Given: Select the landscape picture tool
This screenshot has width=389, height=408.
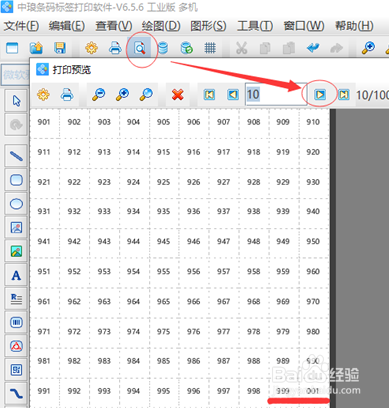Looking at the screenshot, I should click(16, 251).
